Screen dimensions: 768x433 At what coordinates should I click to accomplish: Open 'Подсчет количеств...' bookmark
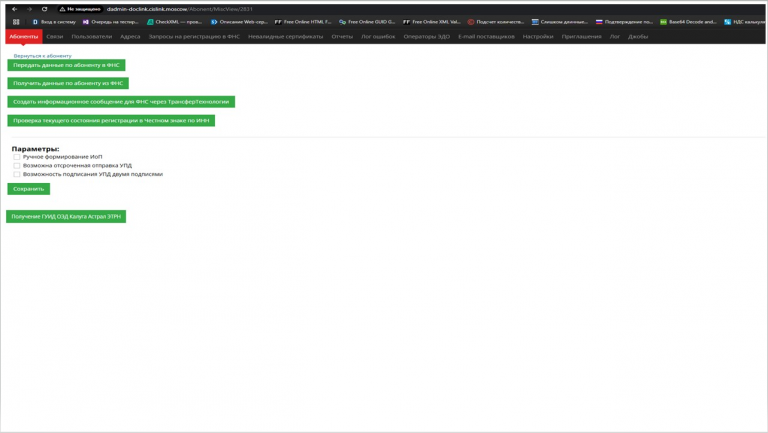496,22
